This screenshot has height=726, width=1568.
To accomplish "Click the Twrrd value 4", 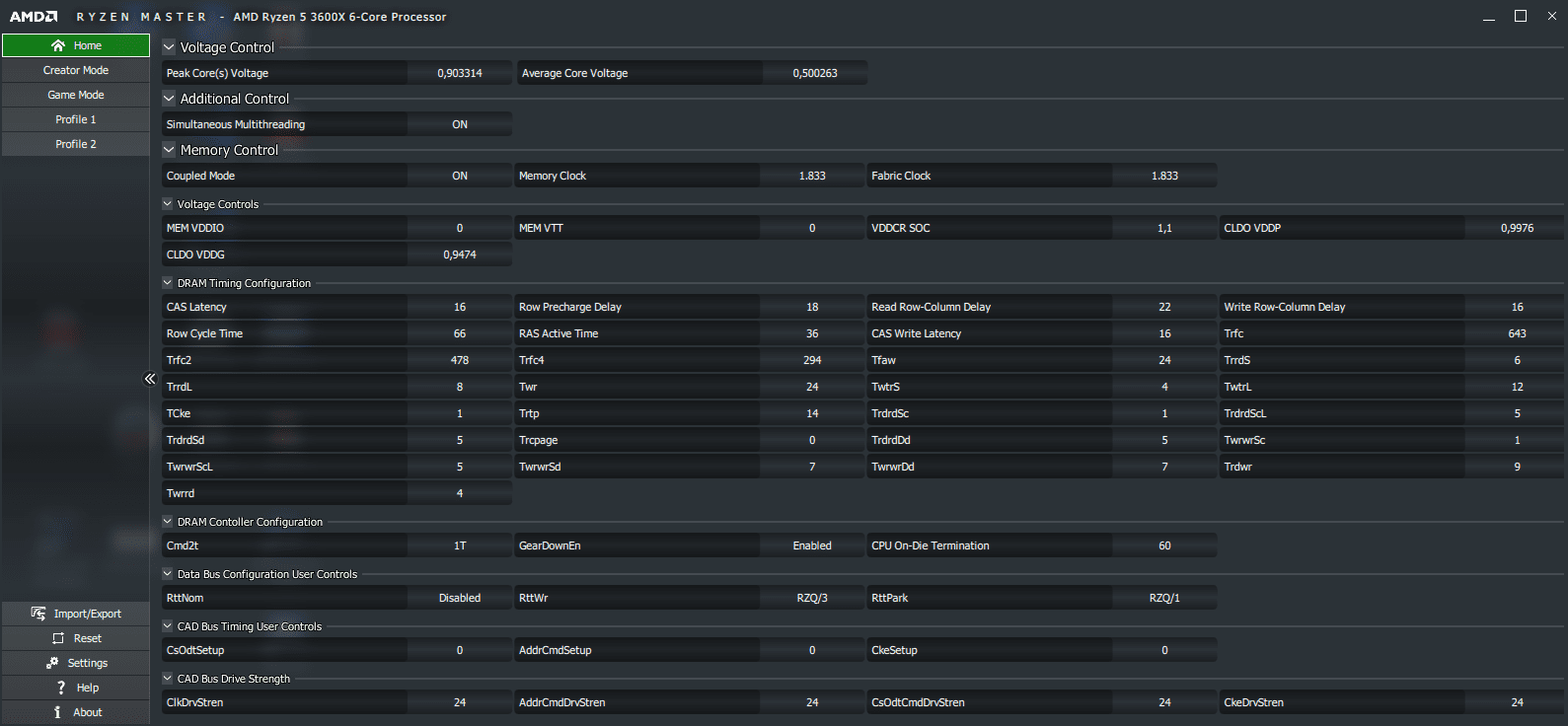I will [460, 493].
